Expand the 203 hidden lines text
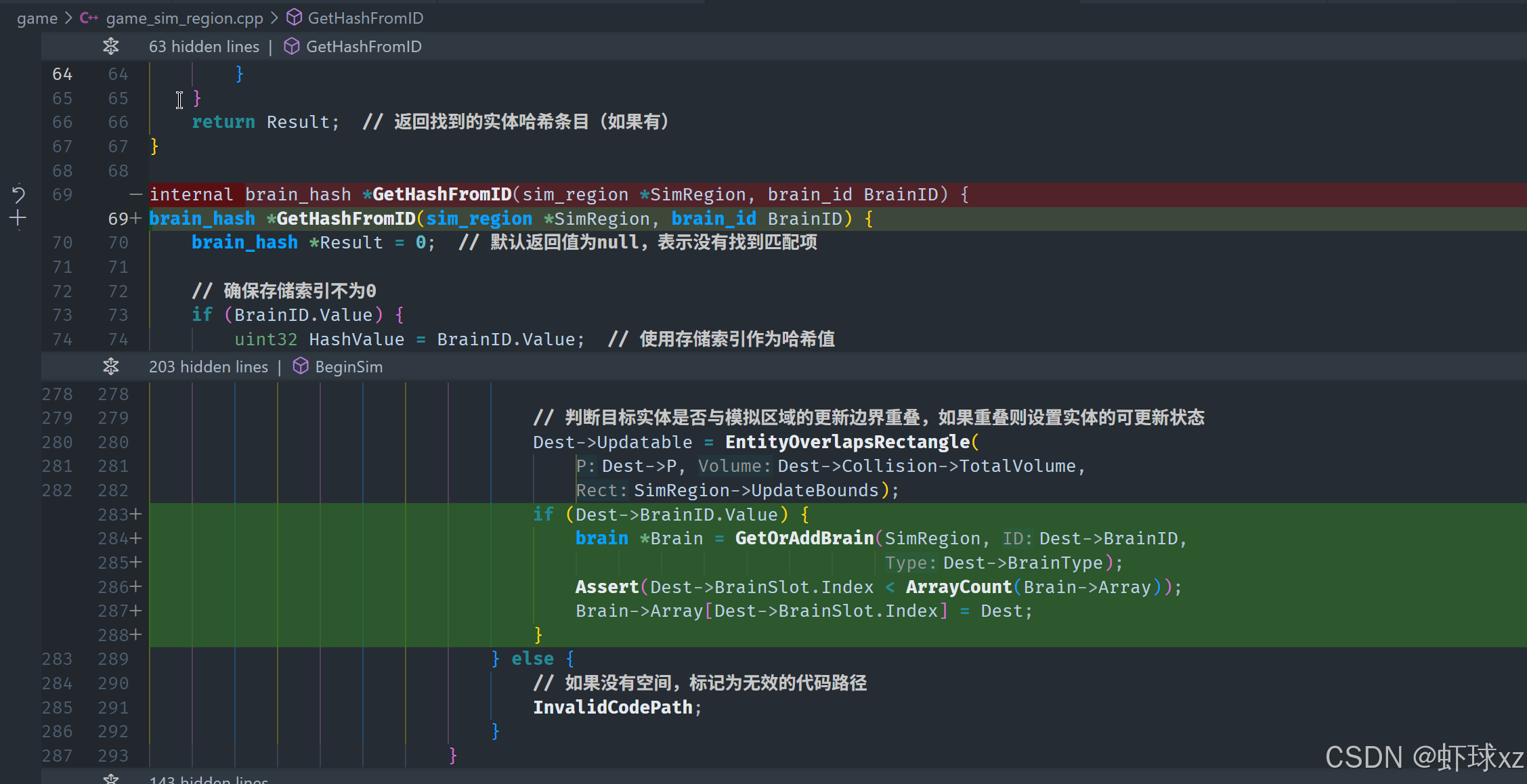This screenshot has height=784, width=1527. (208, 367)
